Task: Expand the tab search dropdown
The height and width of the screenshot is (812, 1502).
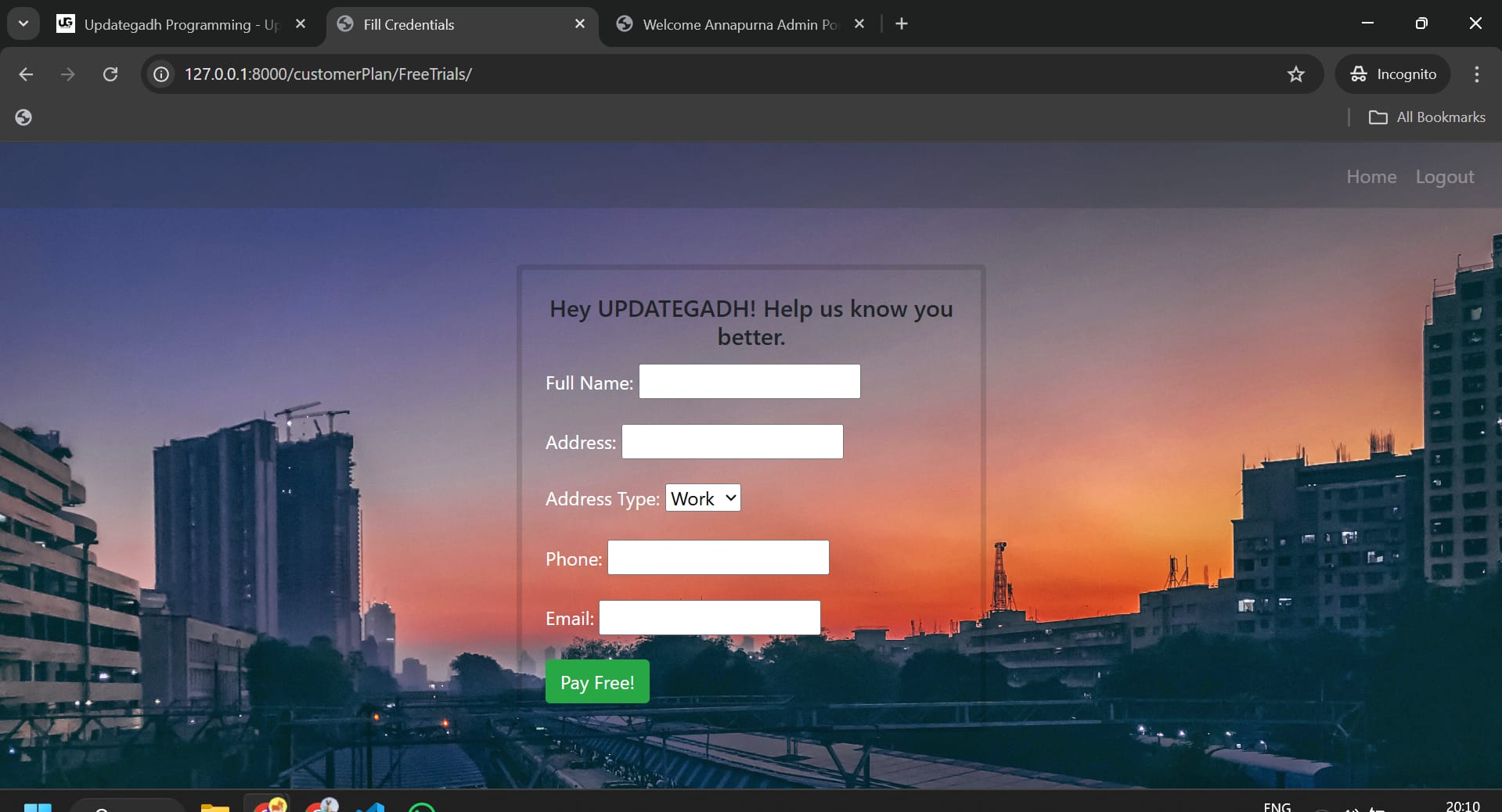Action: (23, 24)
